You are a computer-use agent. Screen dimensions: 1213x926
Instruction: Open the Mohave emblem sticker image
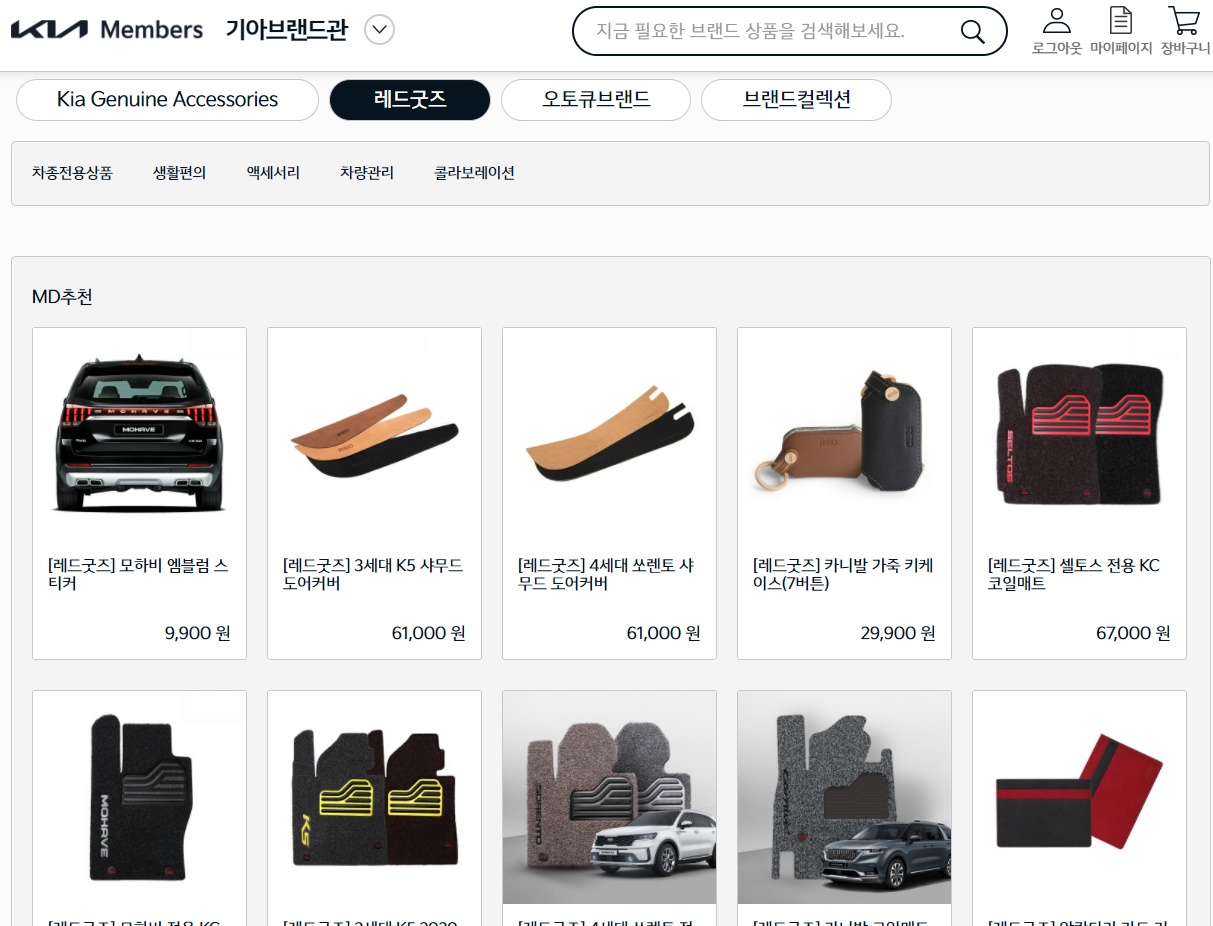(x=139, y=434)
